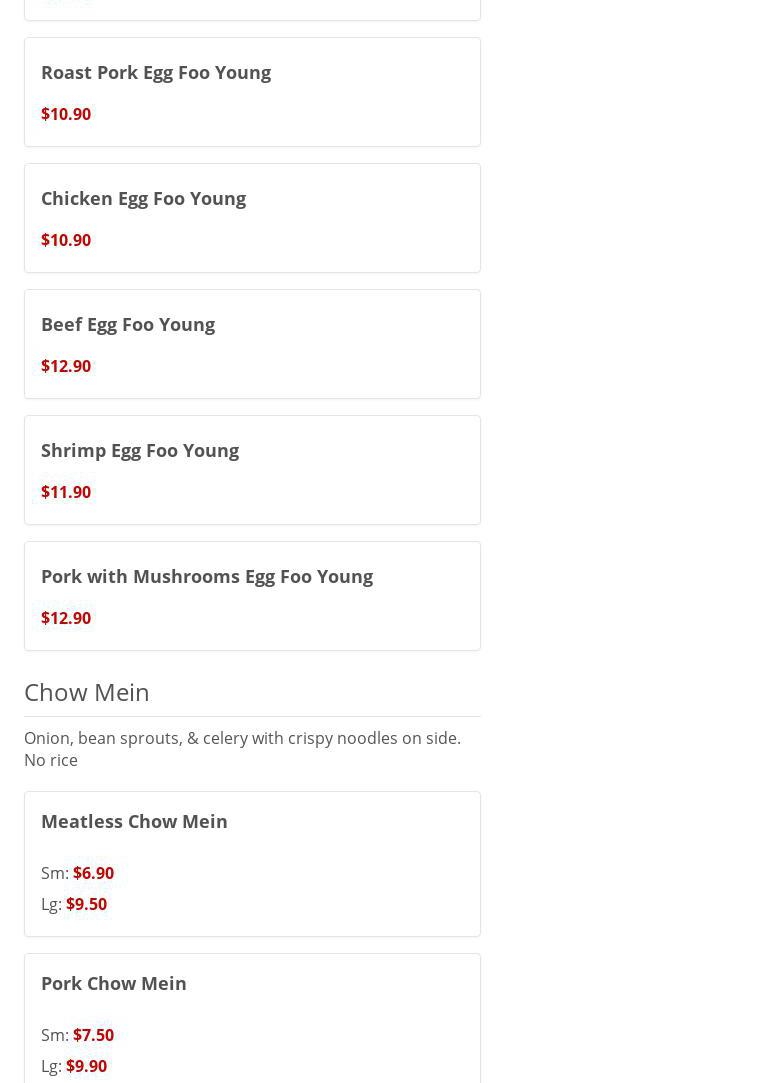Click the $11.90 Shrimp Egg Foo Young price
Screen dimensions: 770x1083
point(66,492)
